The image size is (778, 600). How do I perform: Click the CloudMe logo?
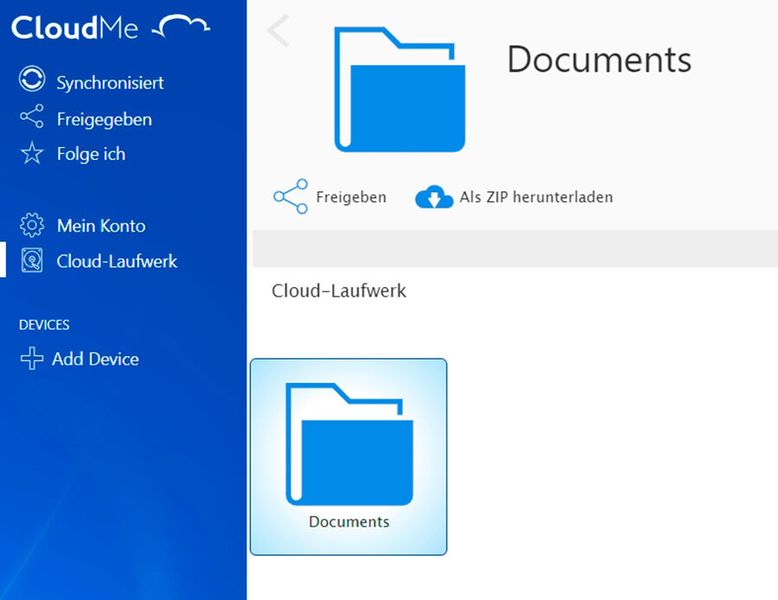(x=110, y=27)
